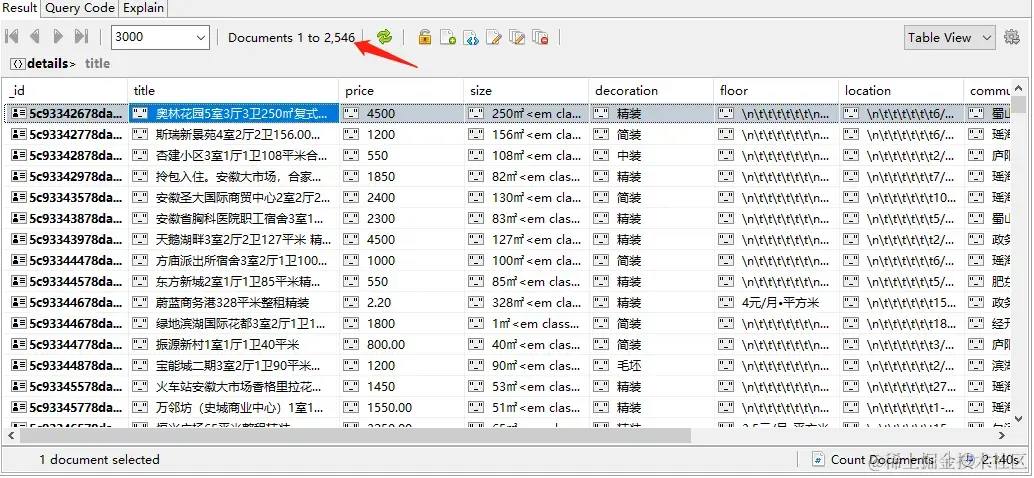Screen dimensions: 1034x478
Task: Select title cell starting 斯瑞新景苑4室2厅
Action: click(233, 134)
